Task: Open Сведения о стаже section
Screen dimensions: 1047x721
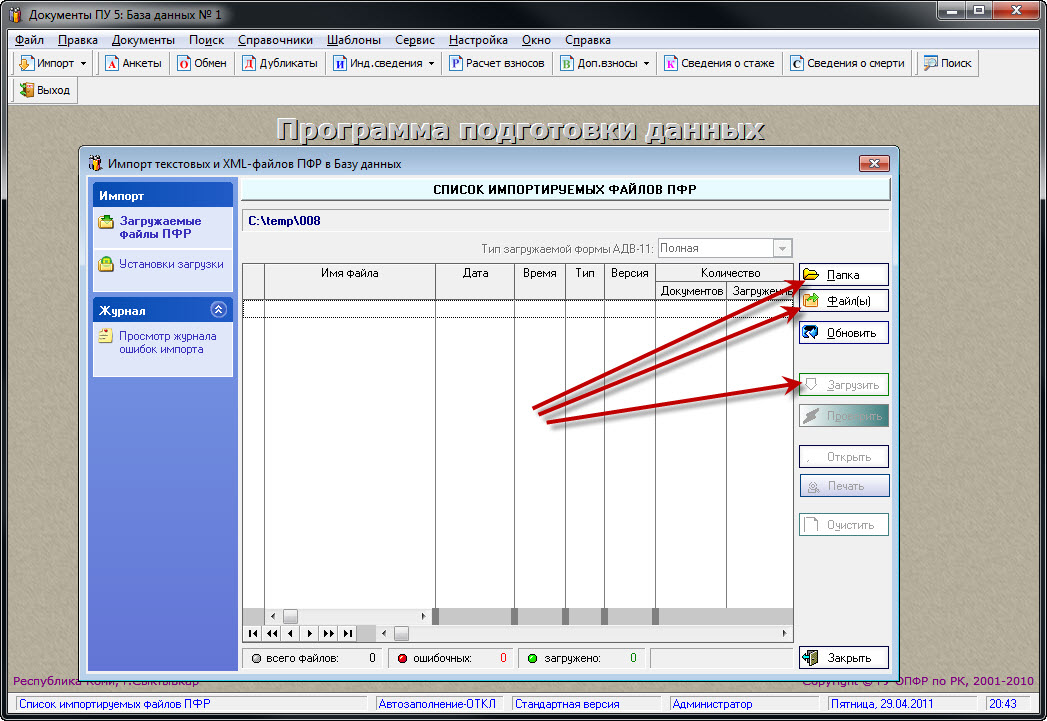Action: (x=719, y=63)
